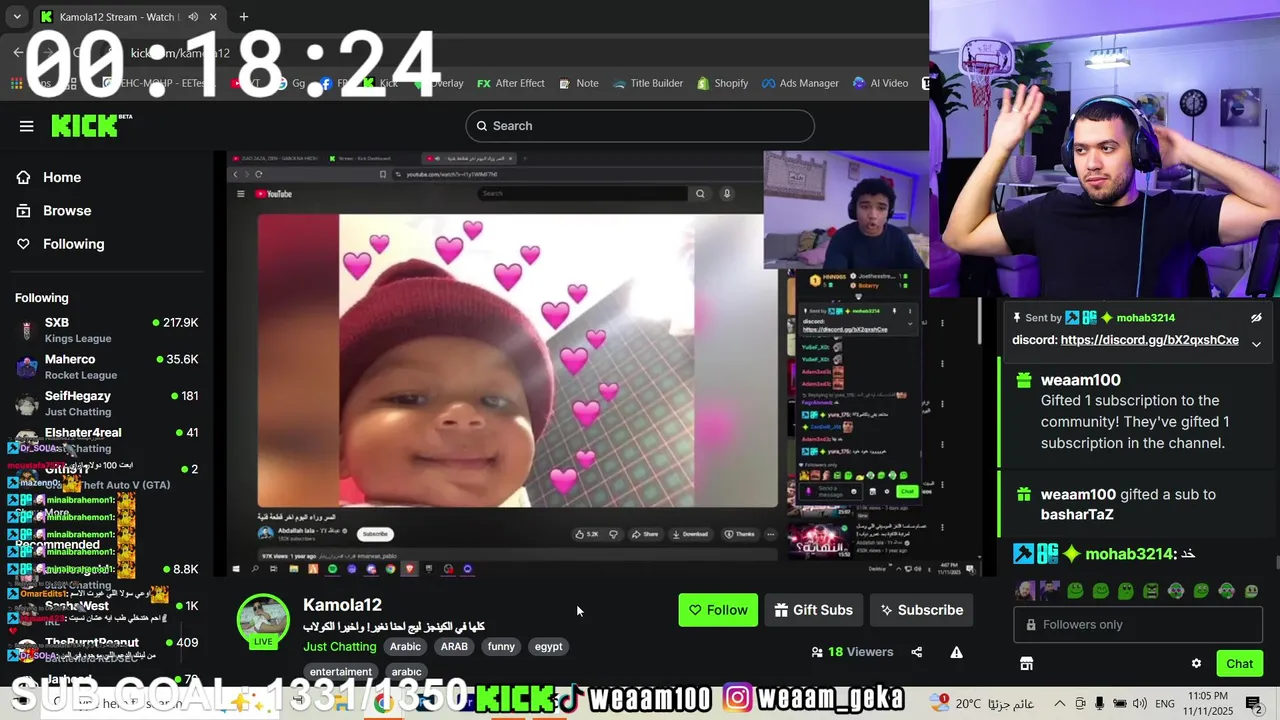
Task: Open the browser tab search dropdown
Action: (17, 17)
